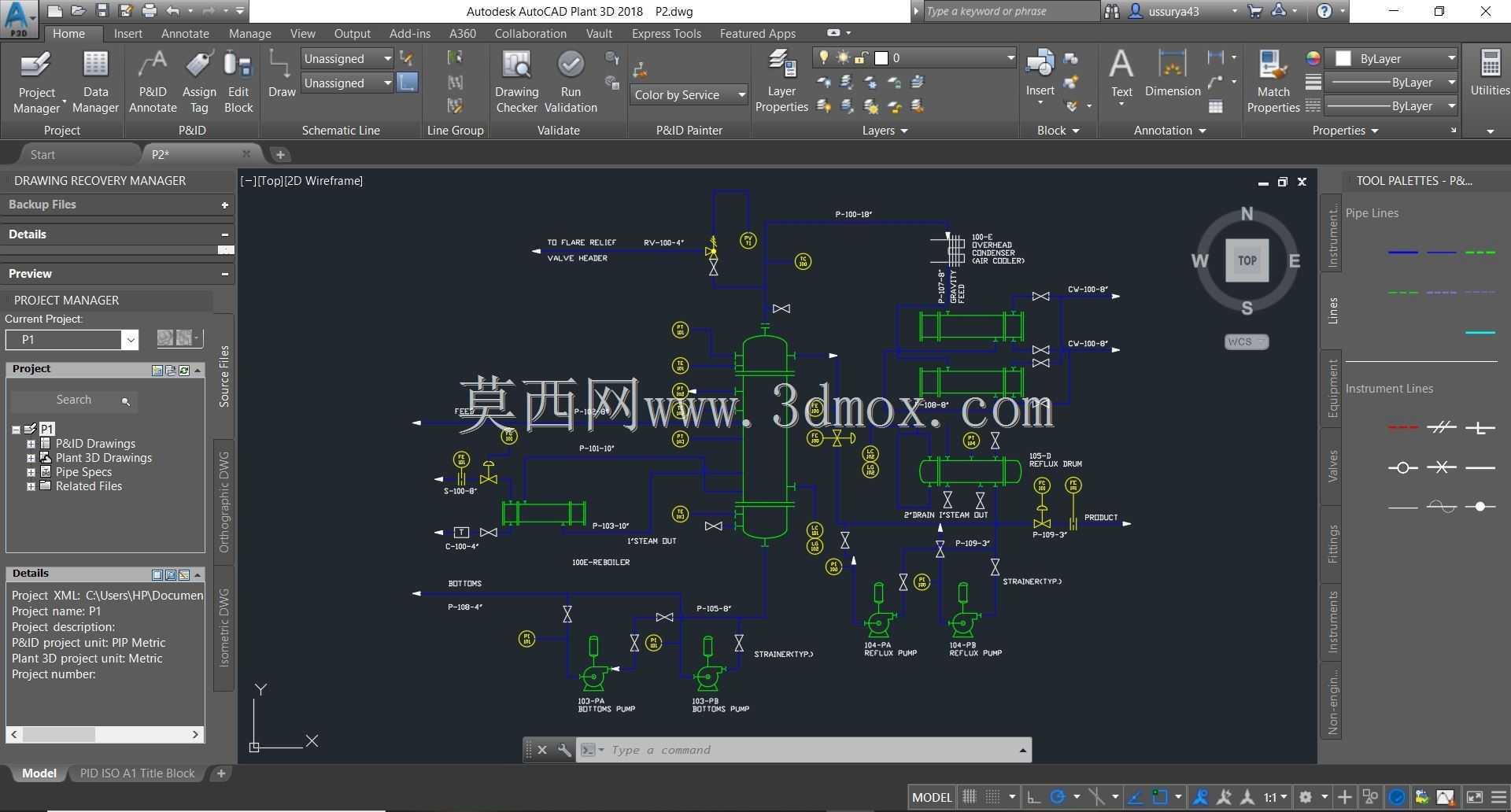1511x812 pixels.
Task: Toggle object snap tracking in status bar
Action: (x=1135, y=797)
